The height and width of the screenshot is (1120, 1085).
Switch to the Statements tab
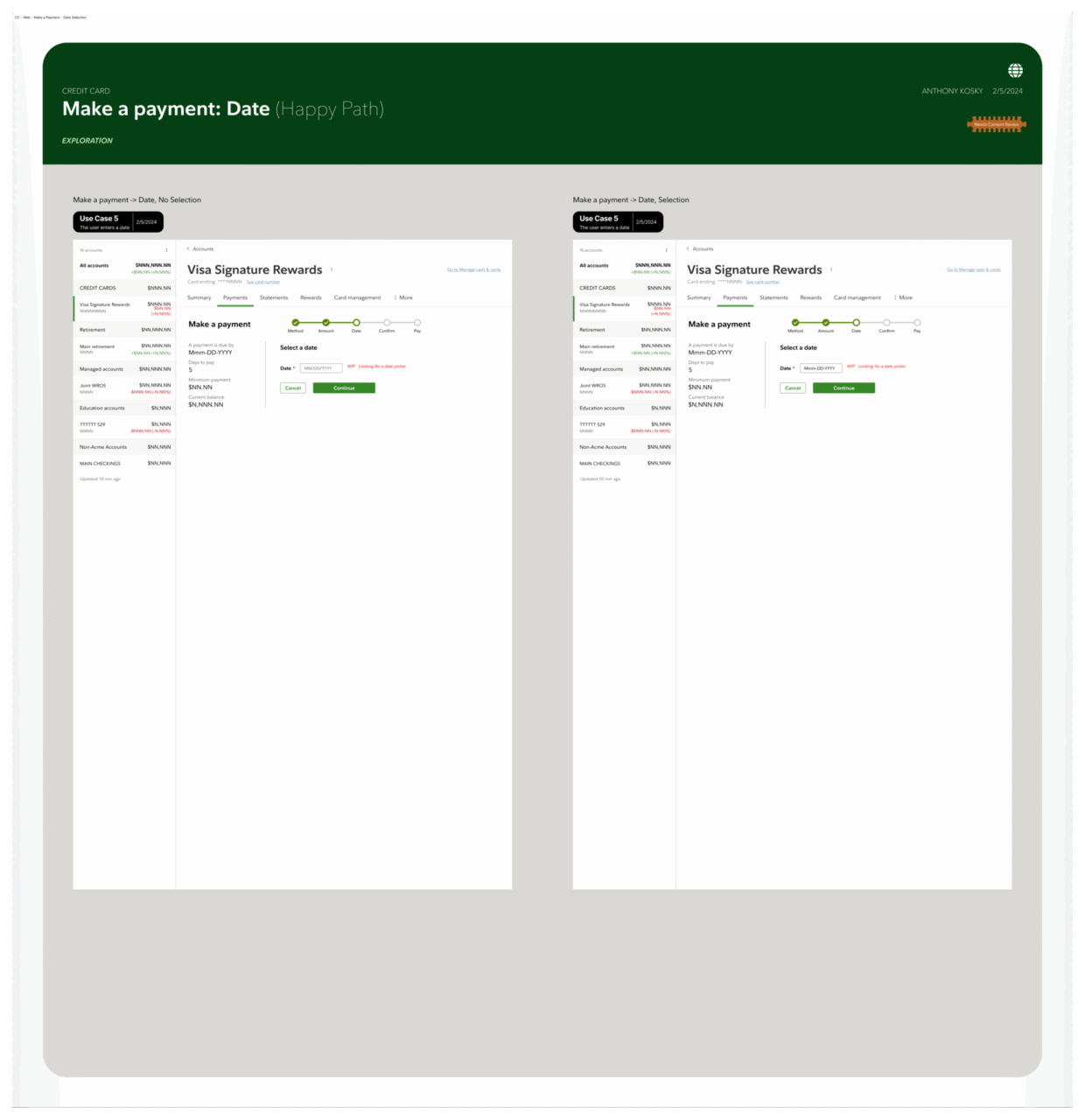(274, 297)
